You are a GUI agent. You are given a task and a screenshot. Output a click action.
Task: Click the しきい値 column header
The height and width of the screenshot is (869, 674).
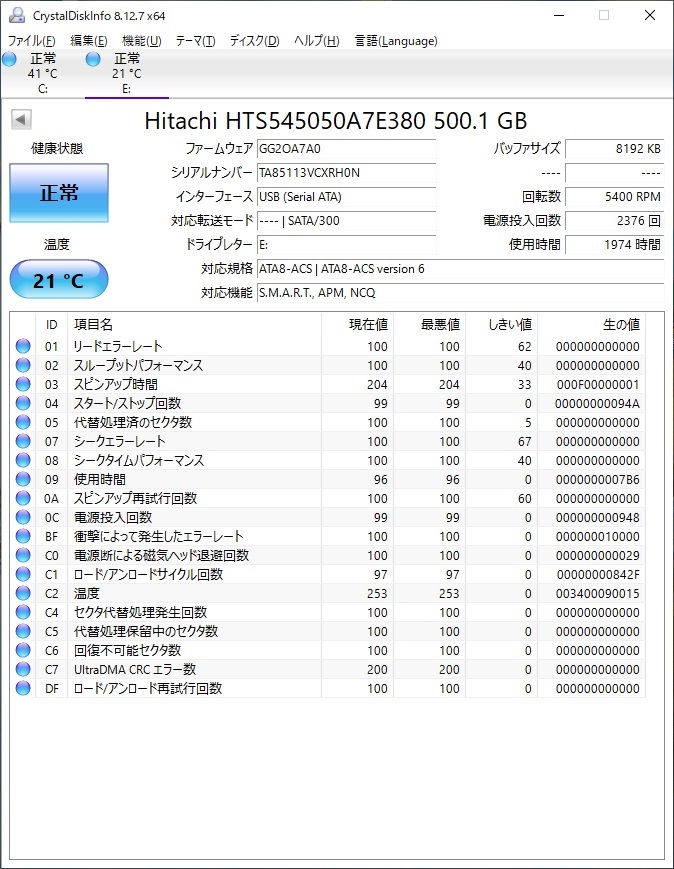click(x=502, y=325)
